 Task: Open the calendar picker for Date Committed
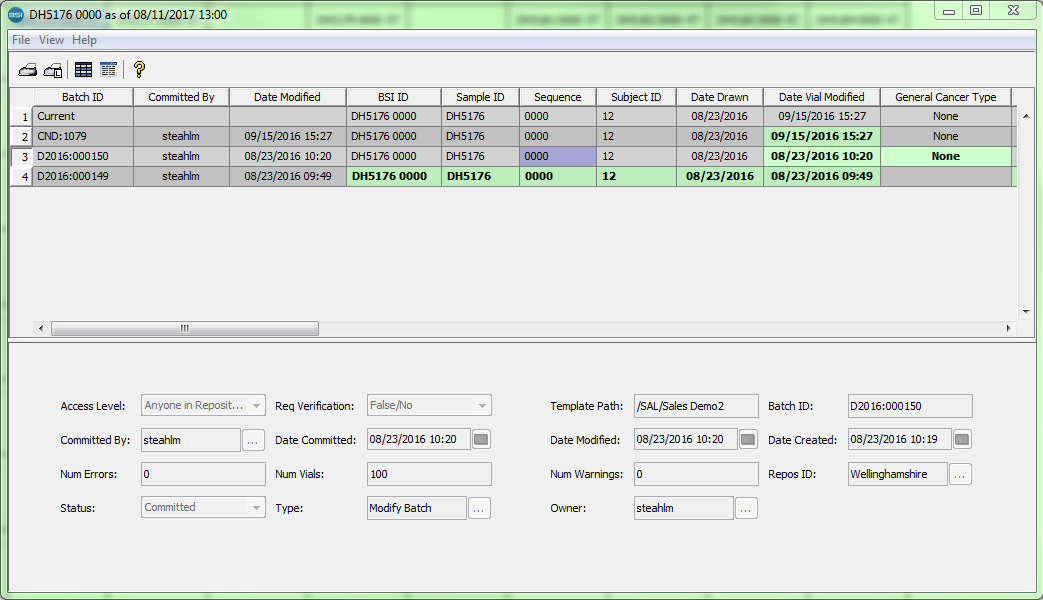click(481, 439)
